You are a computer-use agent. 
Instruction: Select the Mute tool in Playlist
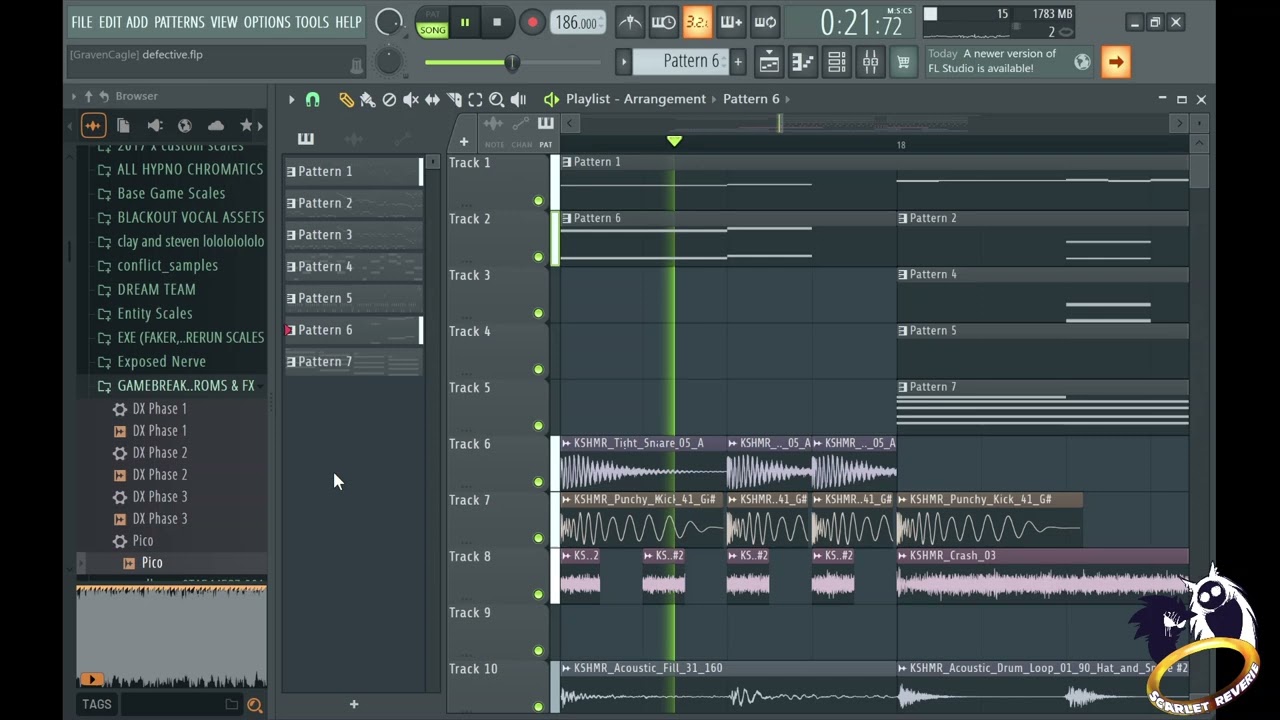click(x=411, y=99)
